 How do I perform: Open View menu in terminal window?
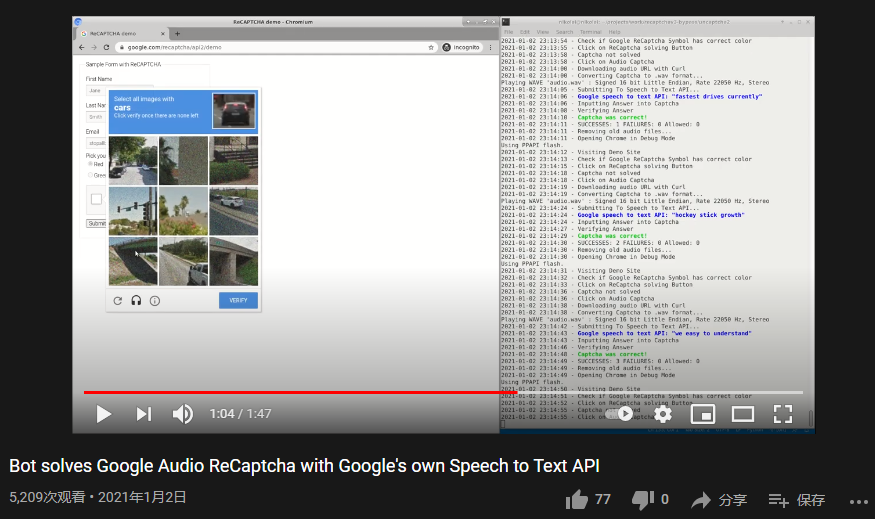(x=542, y=32)
